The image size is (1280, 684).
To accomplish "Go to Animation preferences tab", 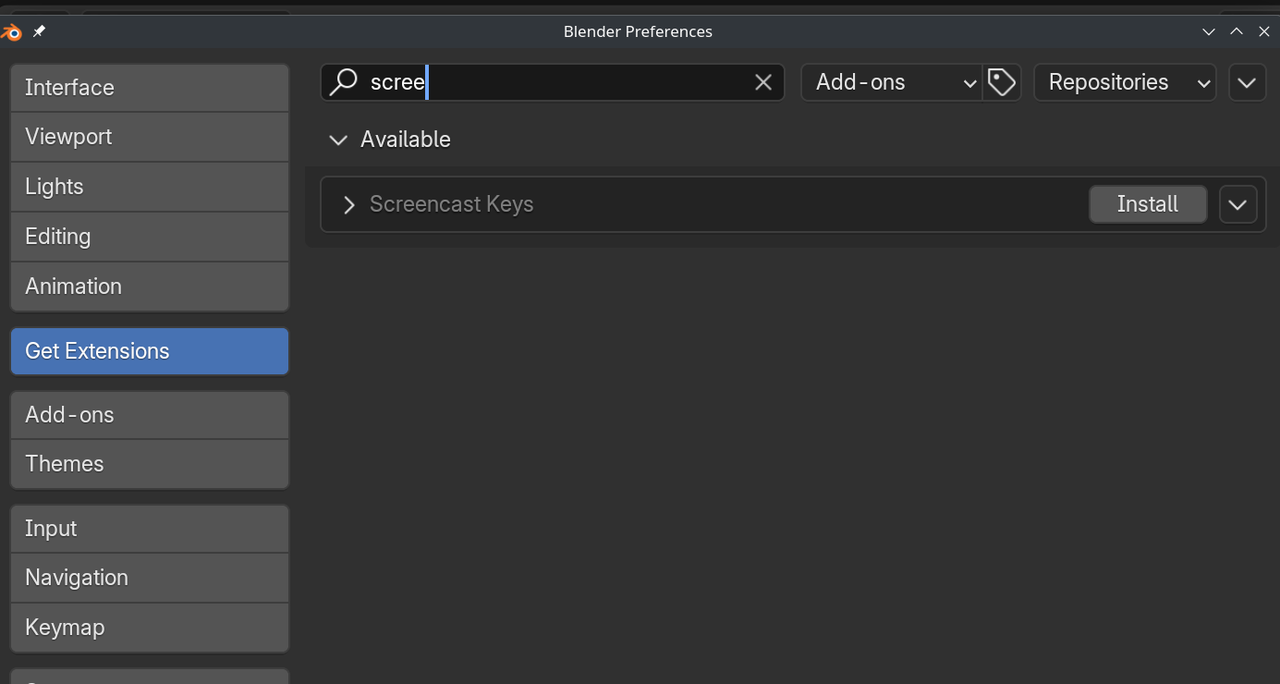I will point(150,287).
